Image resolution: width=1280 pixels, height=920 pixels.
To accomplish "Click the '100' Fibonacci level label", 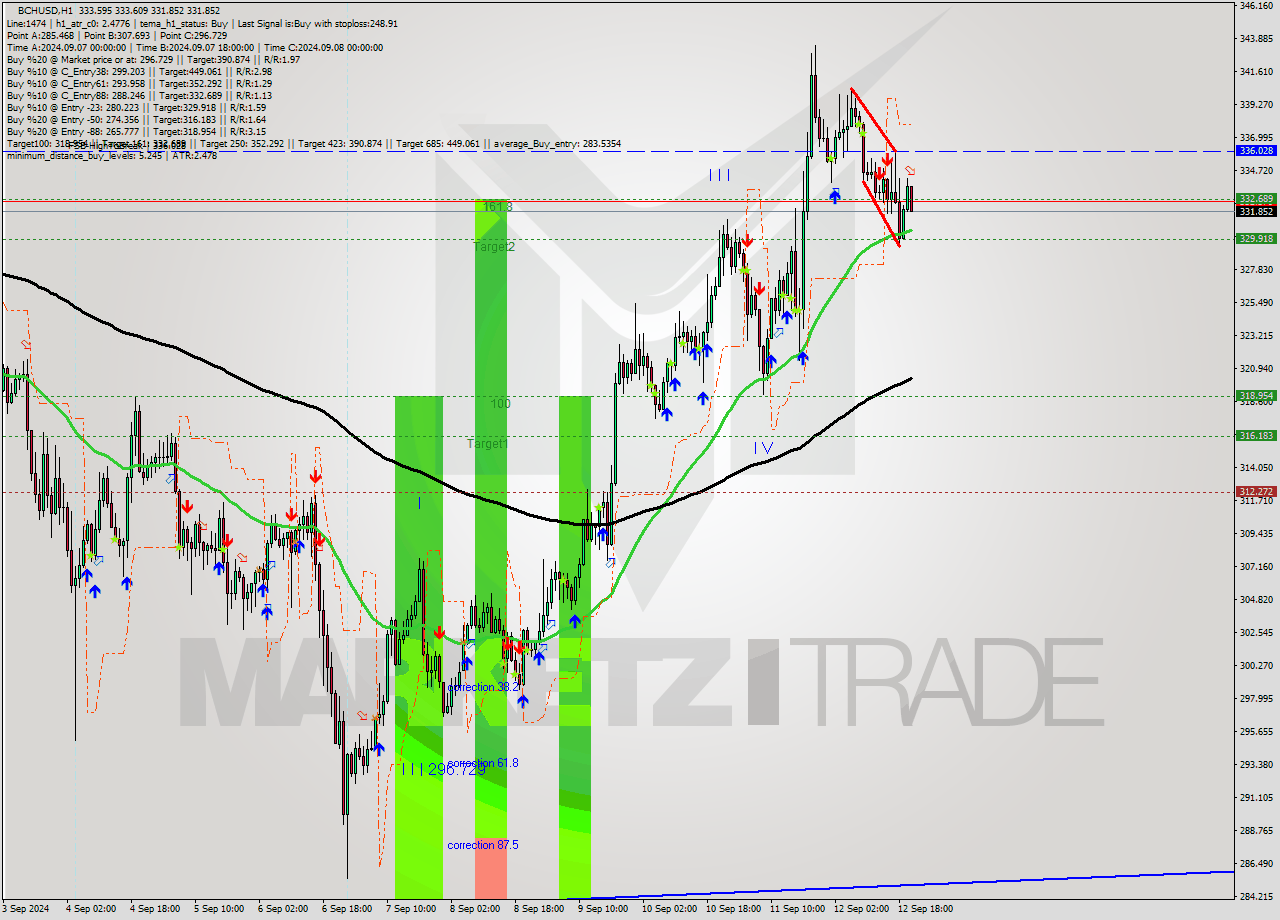I will pos(501,404).
